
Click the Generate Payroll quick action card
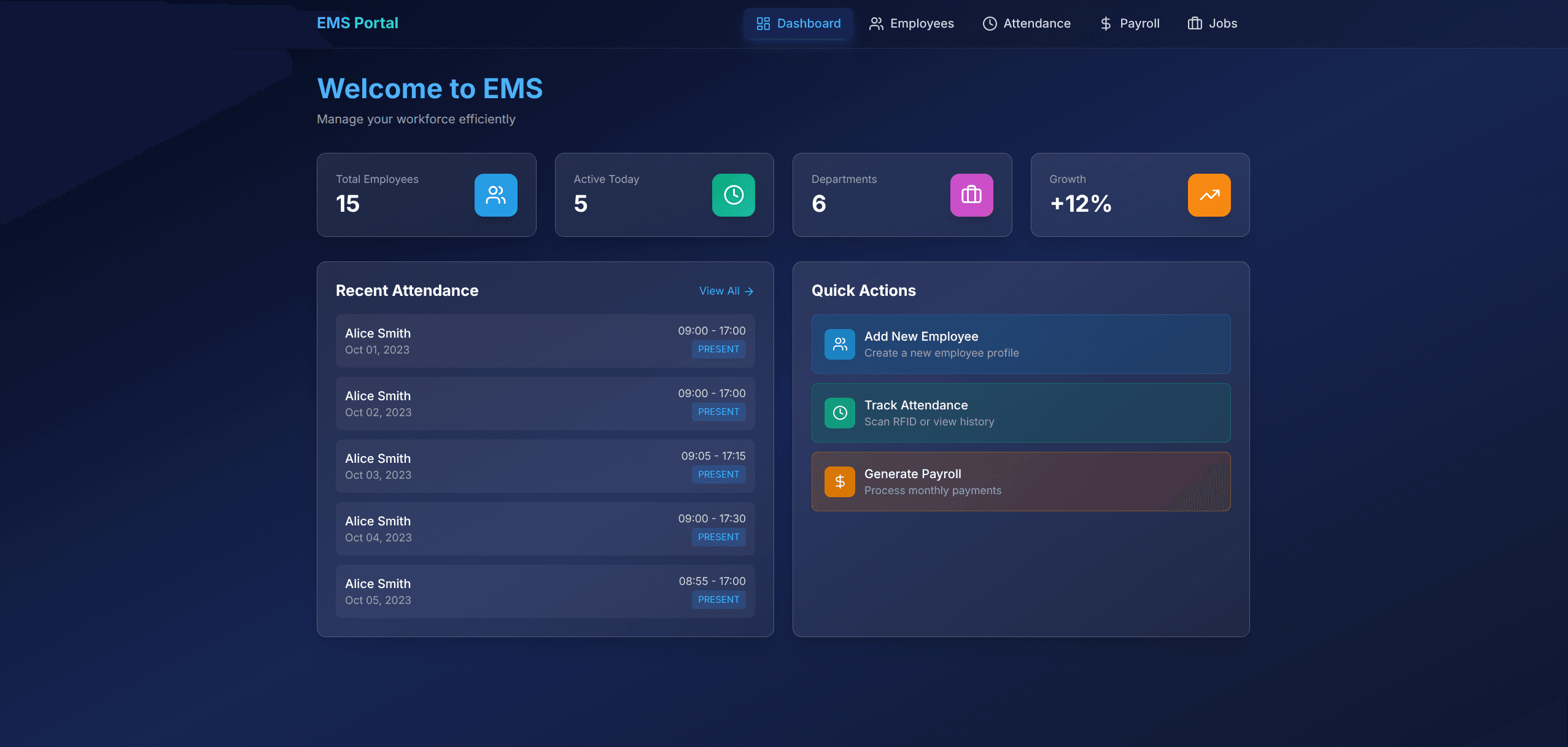click(1020, 481)
